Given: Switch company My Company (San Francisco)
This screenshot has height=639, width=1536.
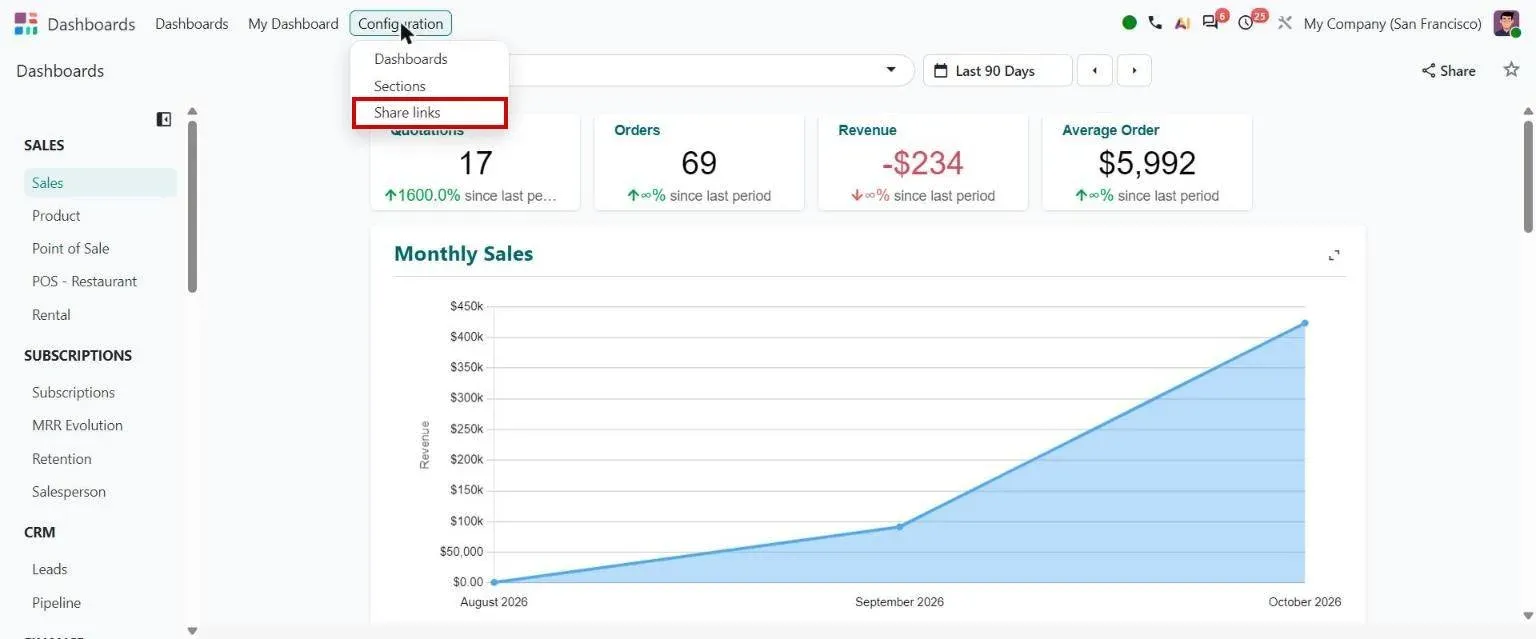Looking at the screenshot, I should [1393, 23].
